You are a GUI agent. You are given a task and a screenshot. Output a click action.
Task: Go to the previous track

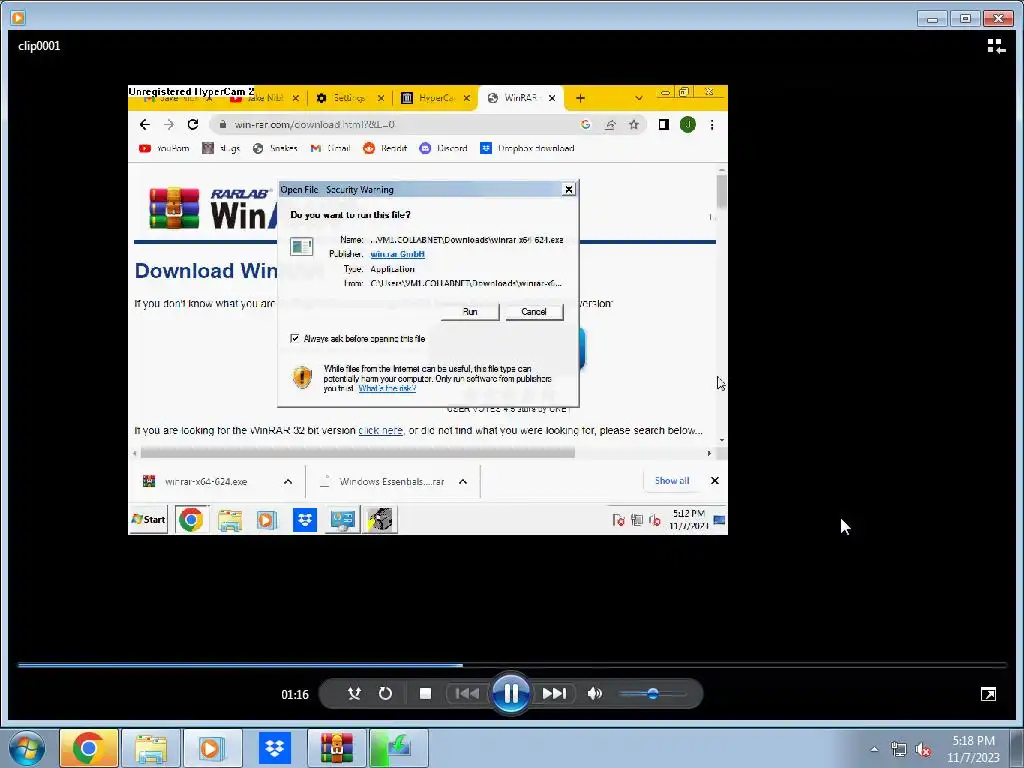[x=467, y=694]
